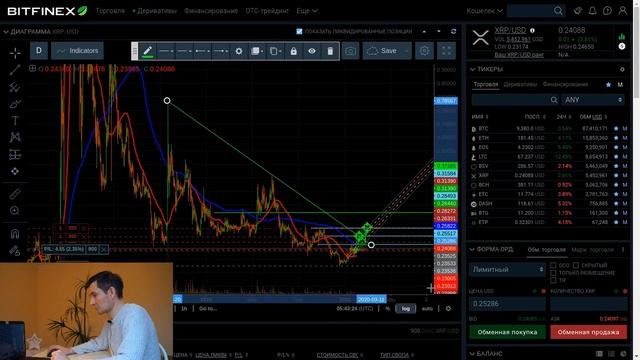Click the lock drawings pencil icon

(x=15, y=251)
